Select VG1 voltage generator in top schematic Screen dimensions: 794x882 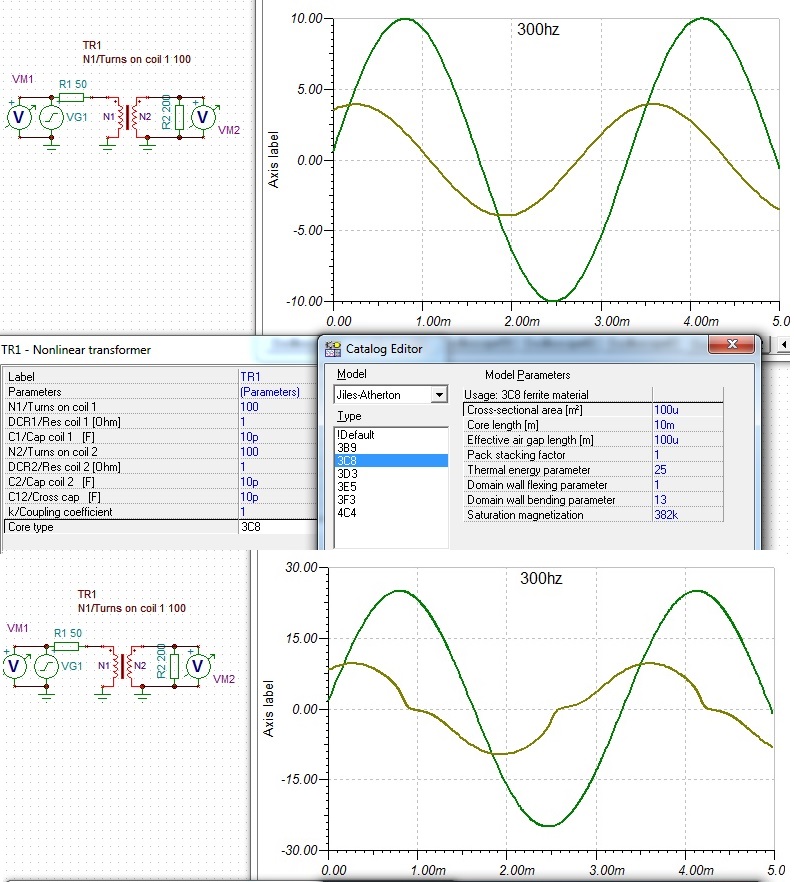51,117
